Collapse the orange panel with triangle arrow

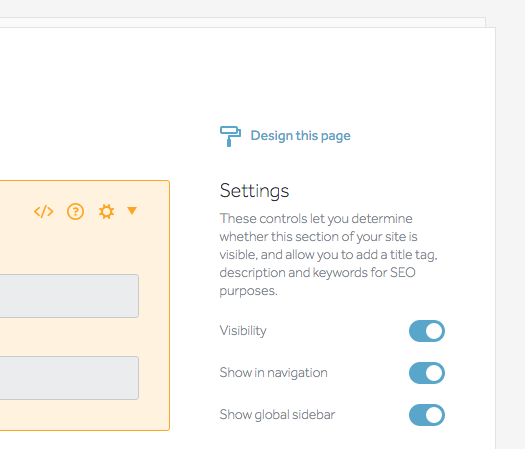132,210
